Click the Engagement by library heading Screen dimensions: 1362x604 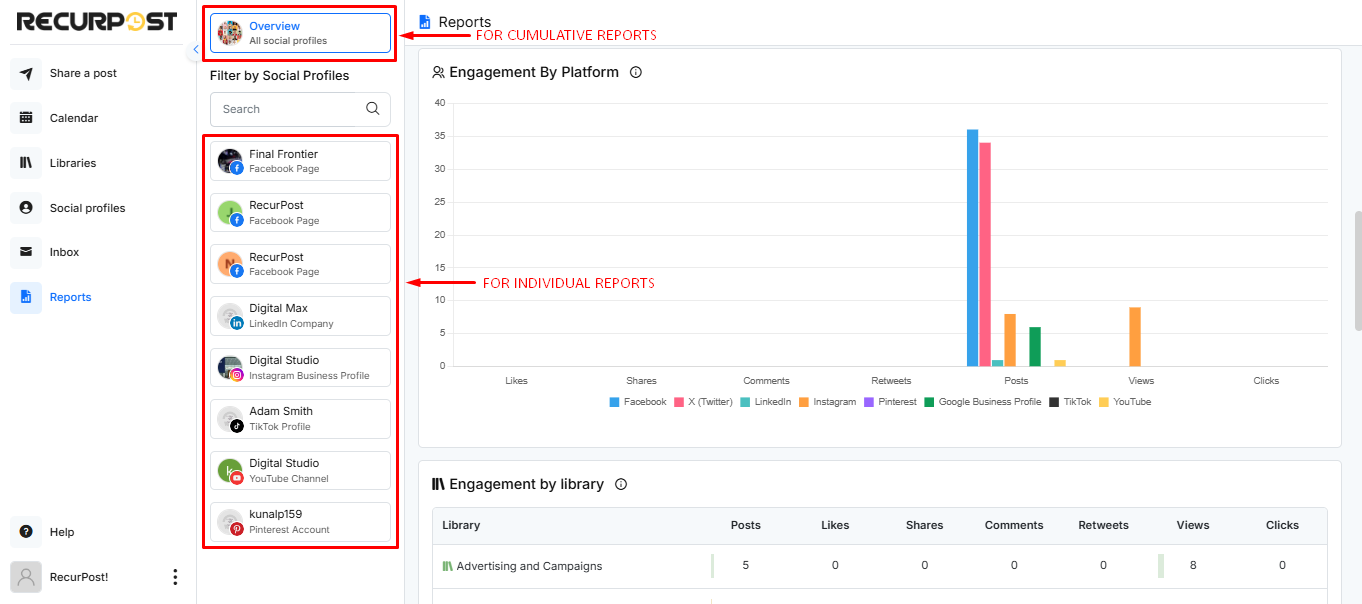[527, 484]
